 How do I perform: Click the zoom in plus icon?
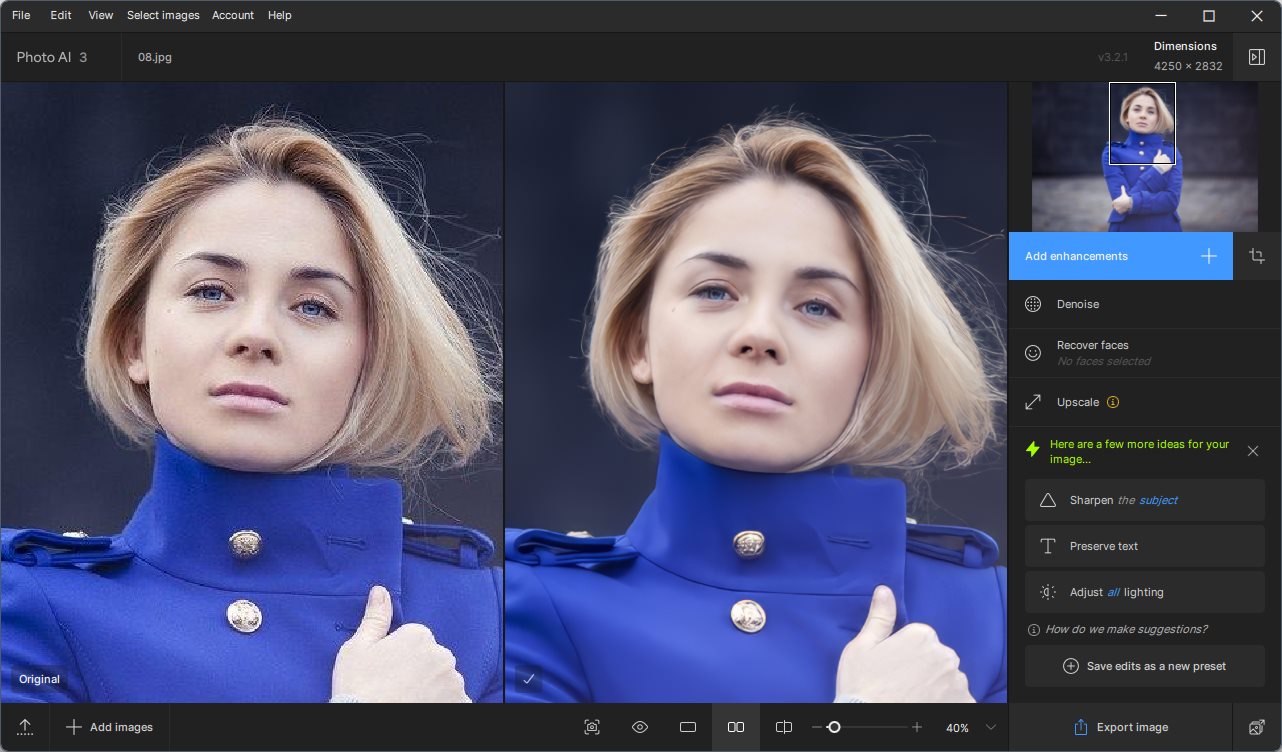tap(917, 727)
